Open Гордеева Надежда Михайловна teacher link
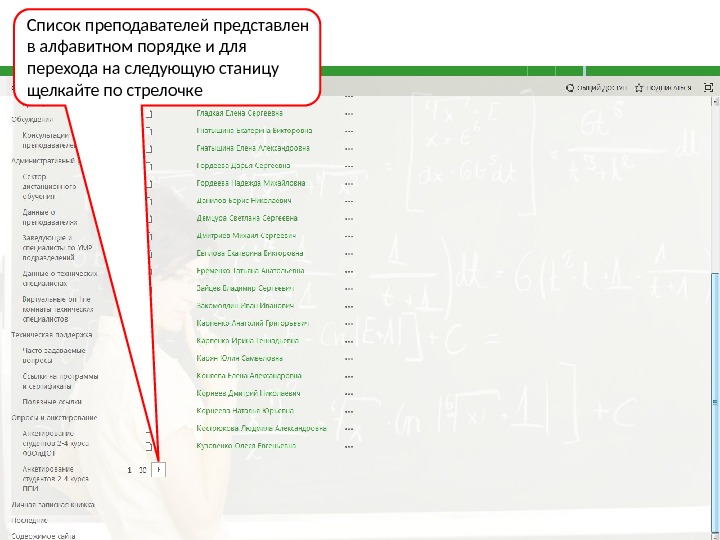Viewport: 720px width, 540px height. click(x=251, y=183)
